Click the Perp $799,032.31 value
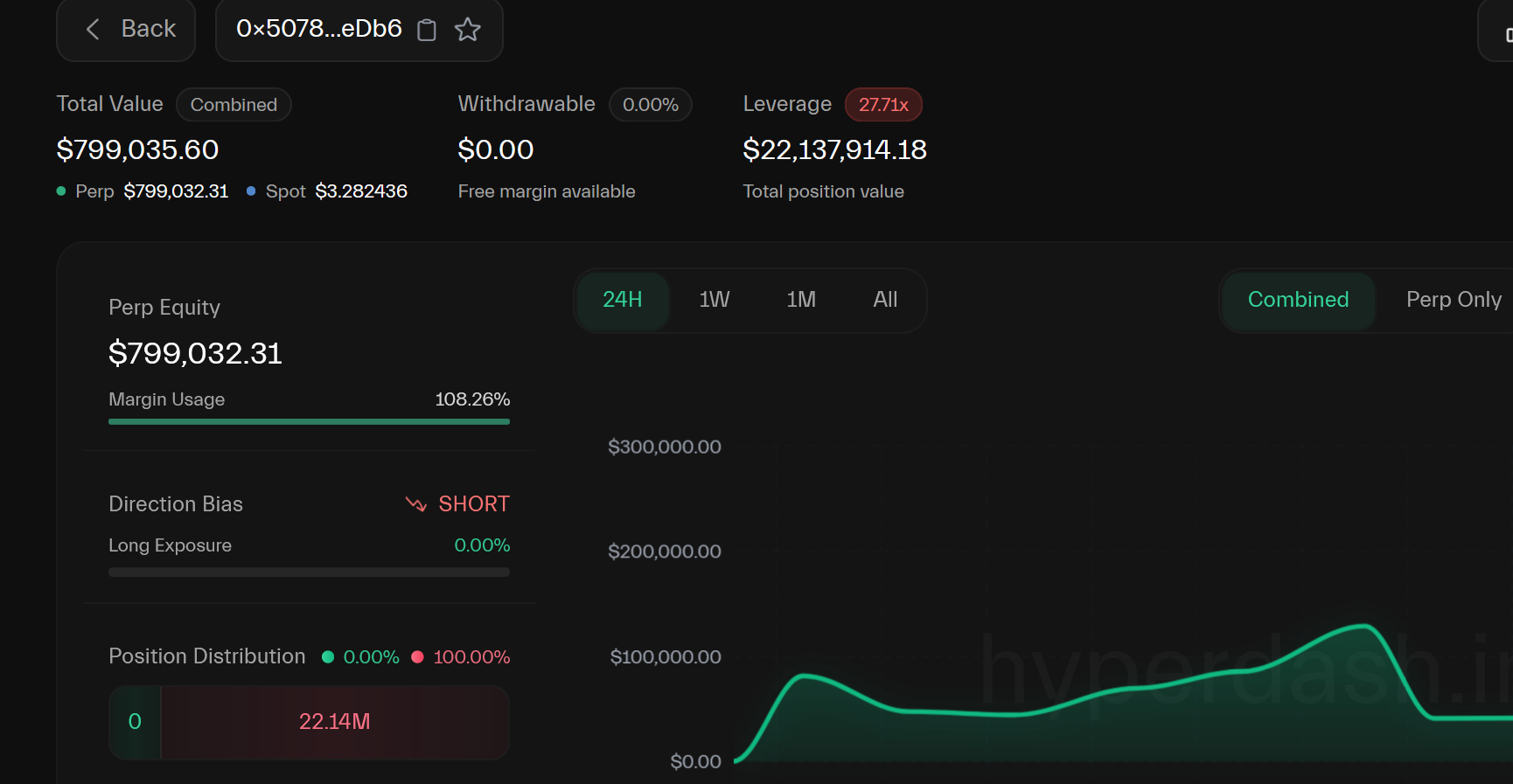 point(176,191)
